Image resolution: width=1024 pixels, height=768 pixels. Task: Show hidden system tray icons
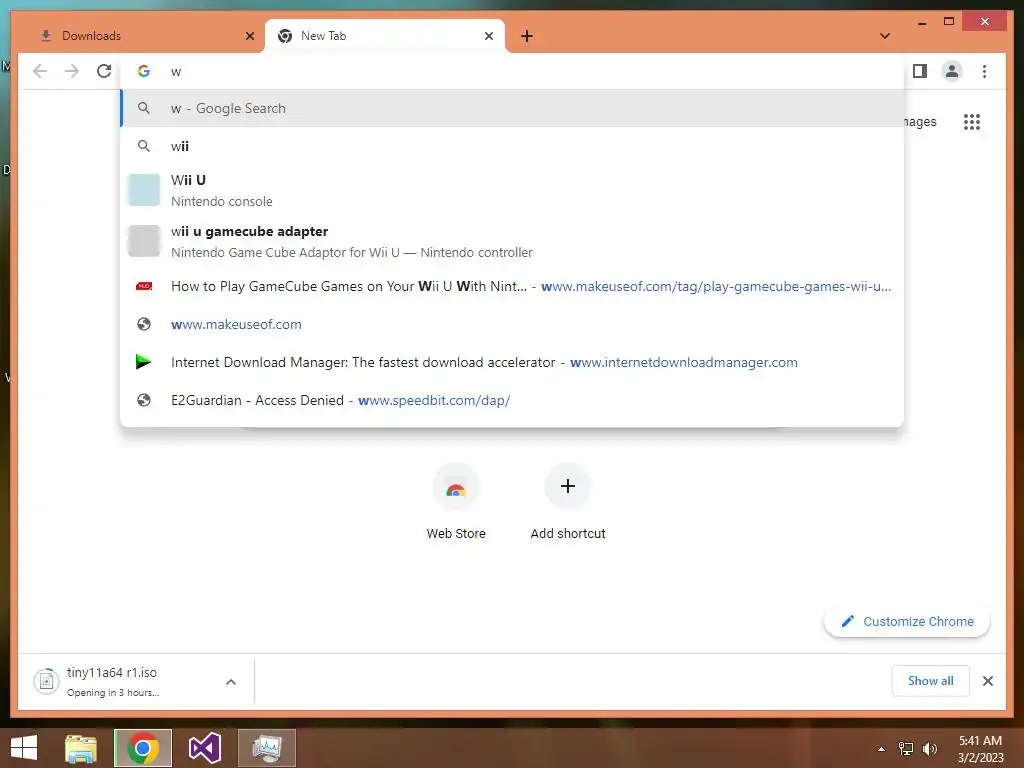[882, 749]
